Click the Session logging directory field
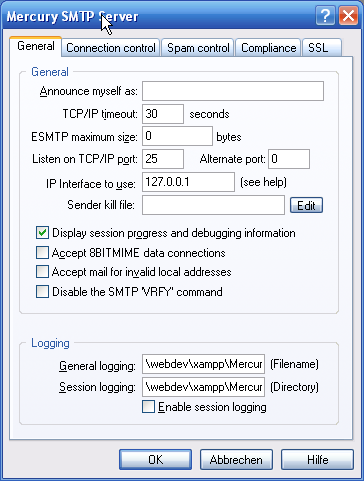This screenshot has height=481, width=364. click(203, 387)
